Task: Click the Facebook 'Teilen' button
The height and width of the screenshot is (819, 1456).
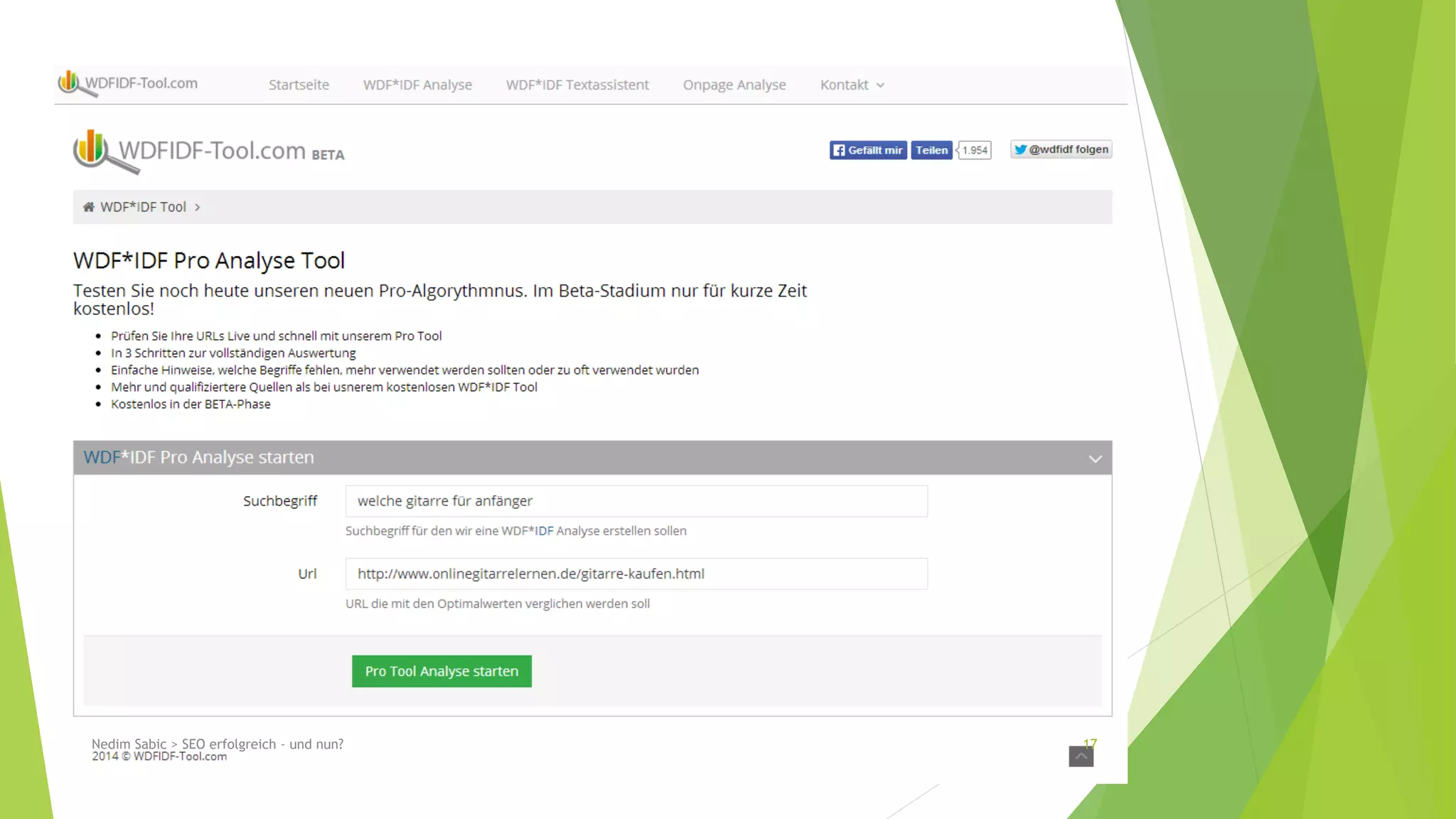Action: pos(931,150)
